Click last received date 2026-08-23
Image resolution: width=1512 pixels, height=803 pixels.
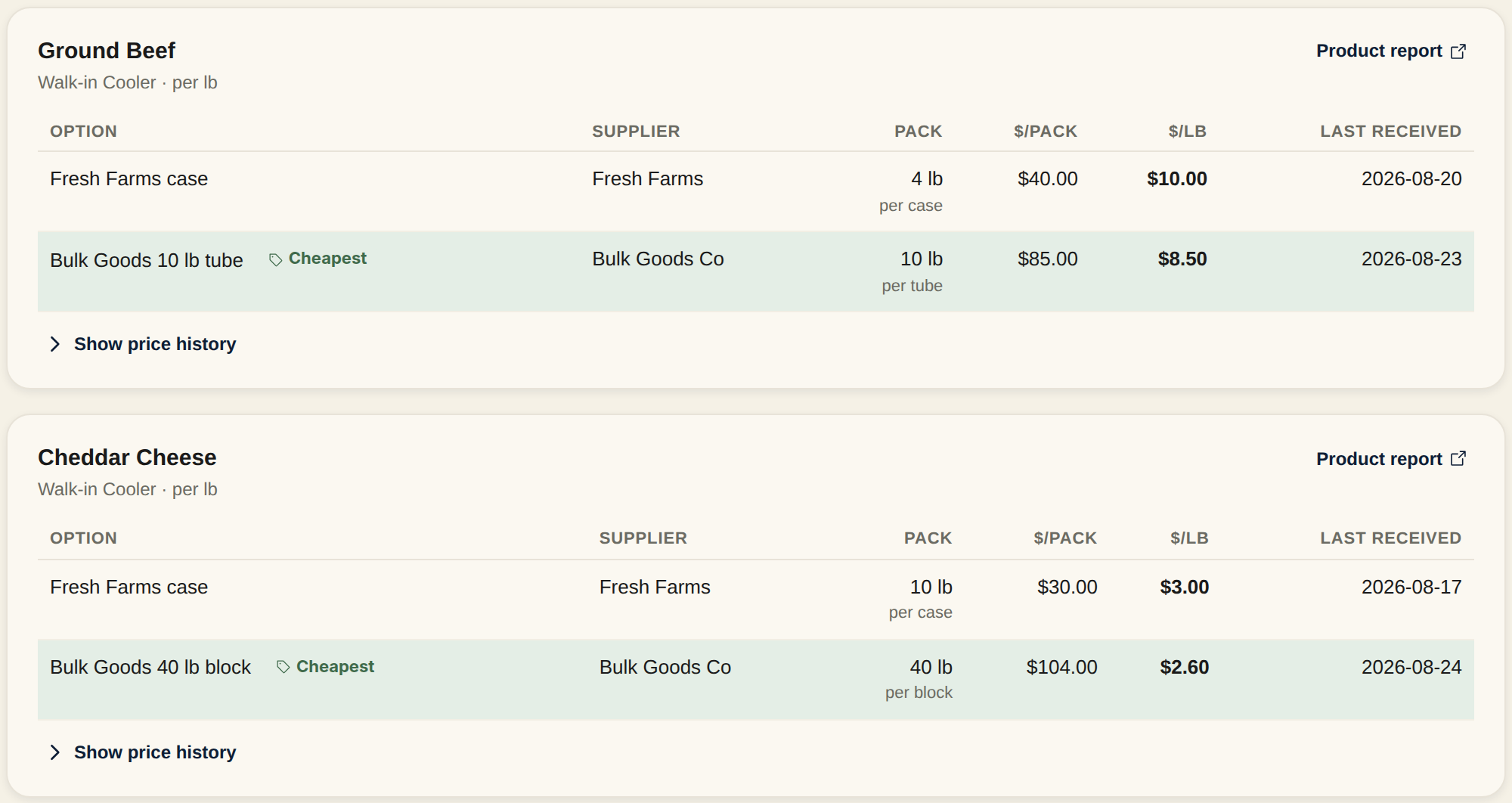click(x=1411, y=259)
